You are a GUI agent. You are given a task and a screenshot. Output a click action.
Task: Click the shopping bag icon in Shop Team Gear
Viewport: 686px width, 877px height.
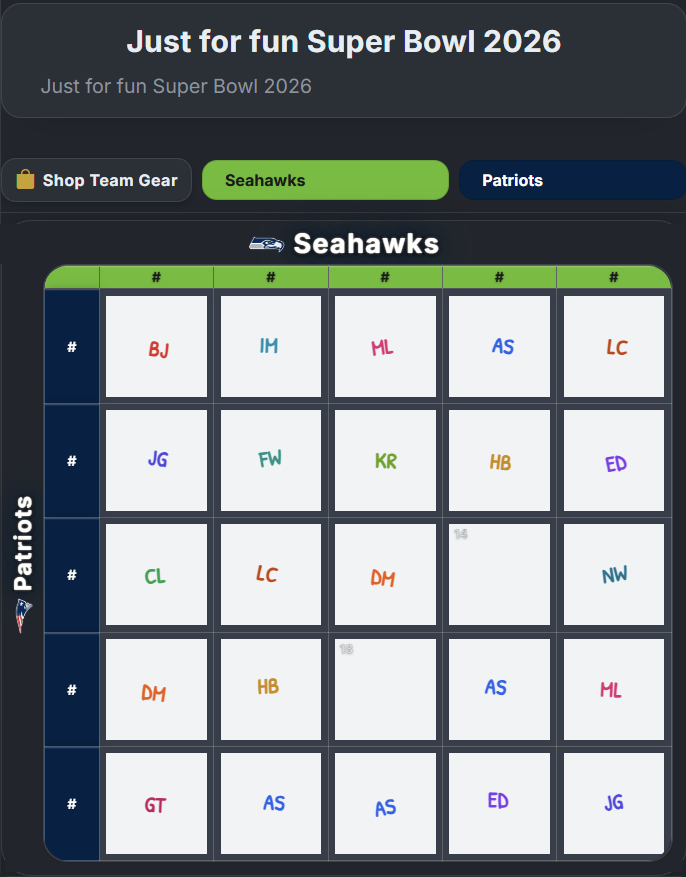[26, 180]
